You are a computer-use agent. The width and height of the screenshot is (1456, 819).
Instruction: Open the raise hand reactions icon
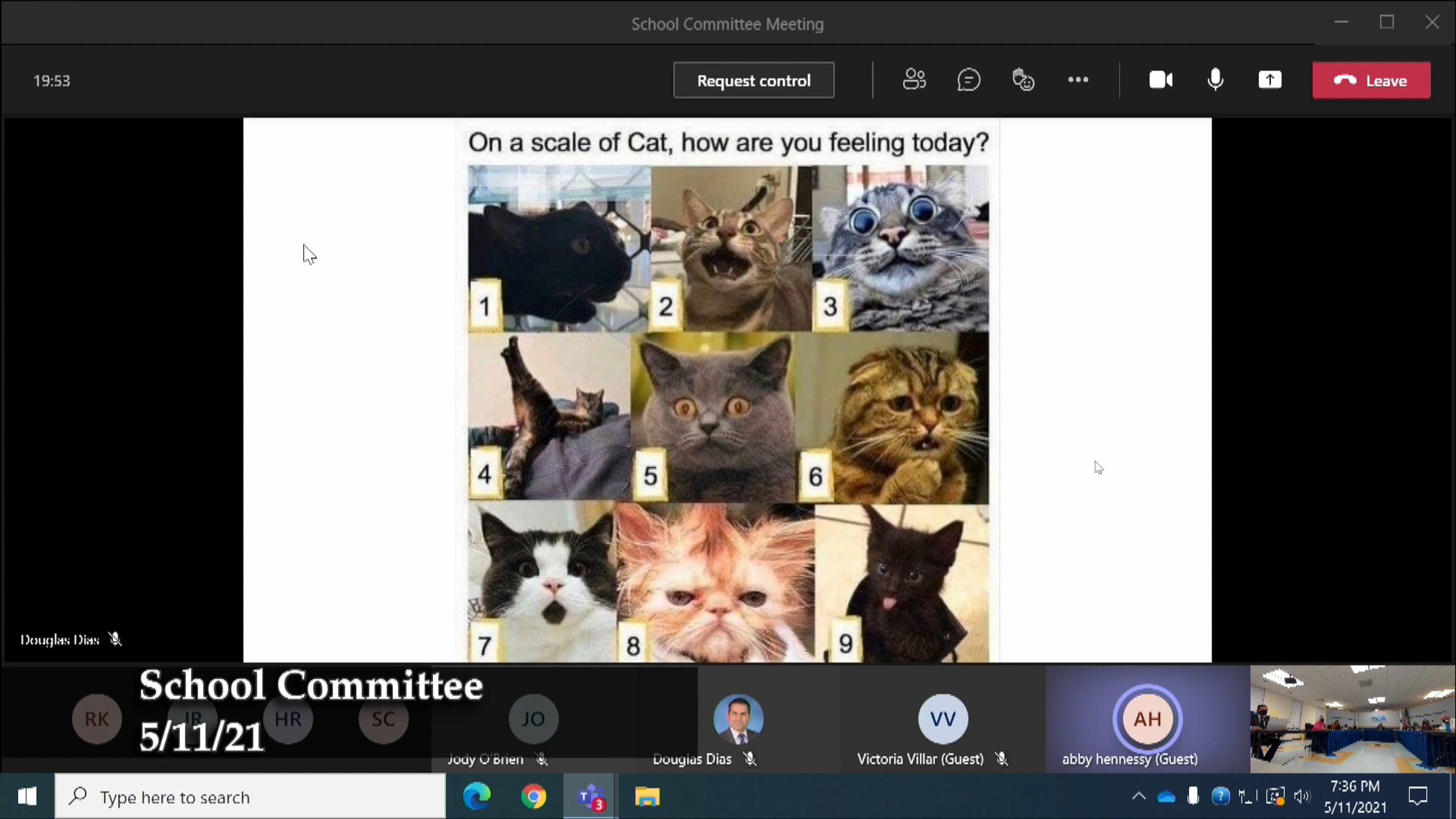tap(1023, 79)
